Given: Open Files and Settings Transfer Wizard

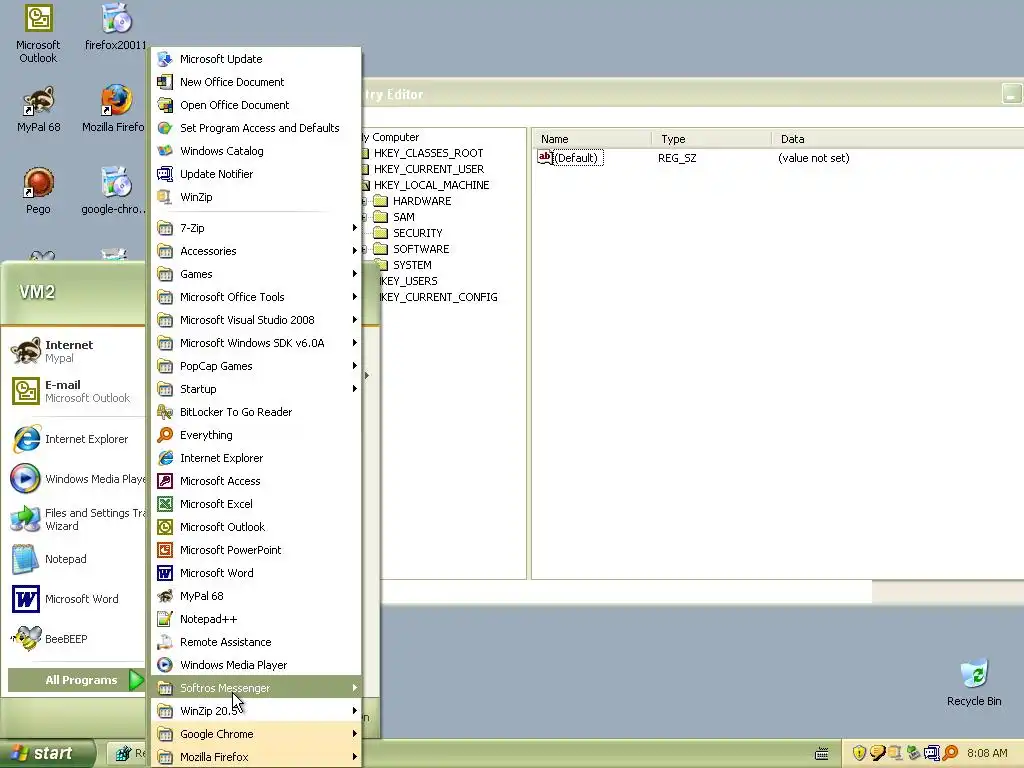Looking at the screenshot, I should coord(76,519).
